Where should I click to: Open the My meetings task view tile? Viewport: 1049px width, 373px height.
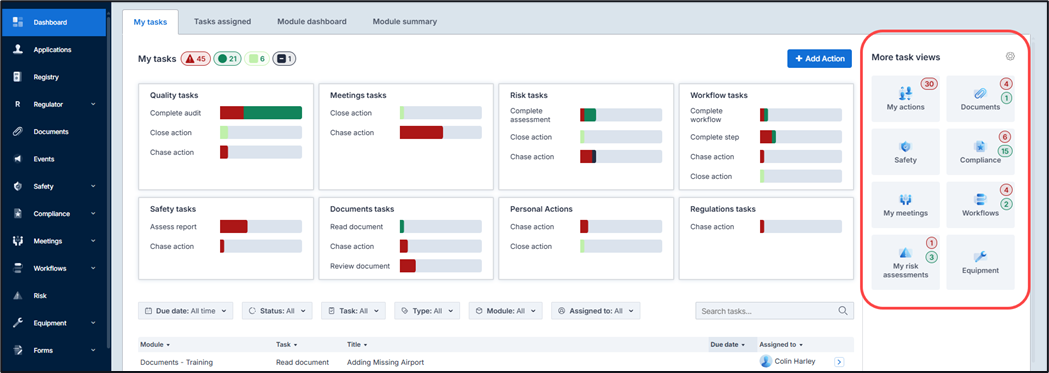(905, 205)
